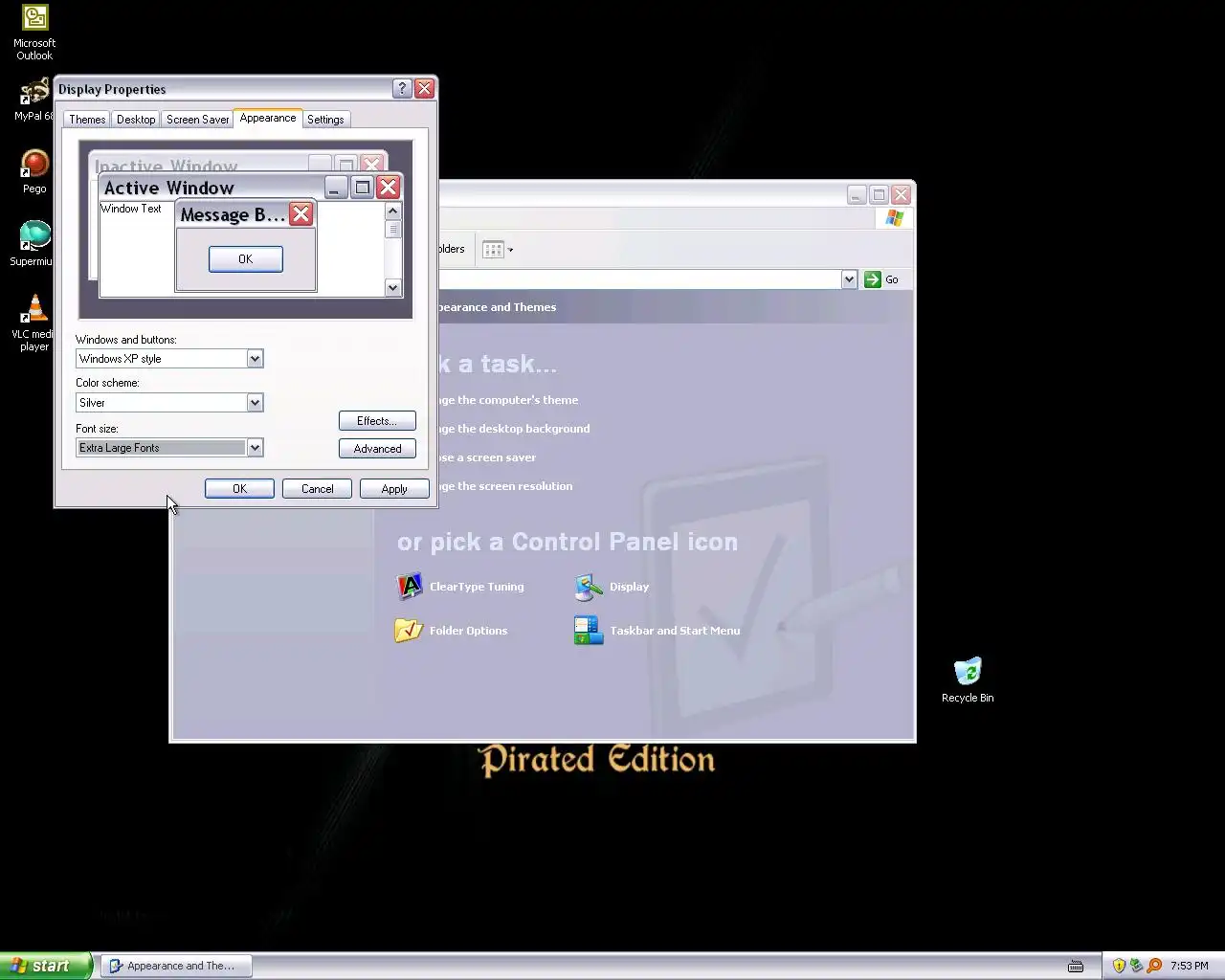Click the change desktop background link

point(513,429)
